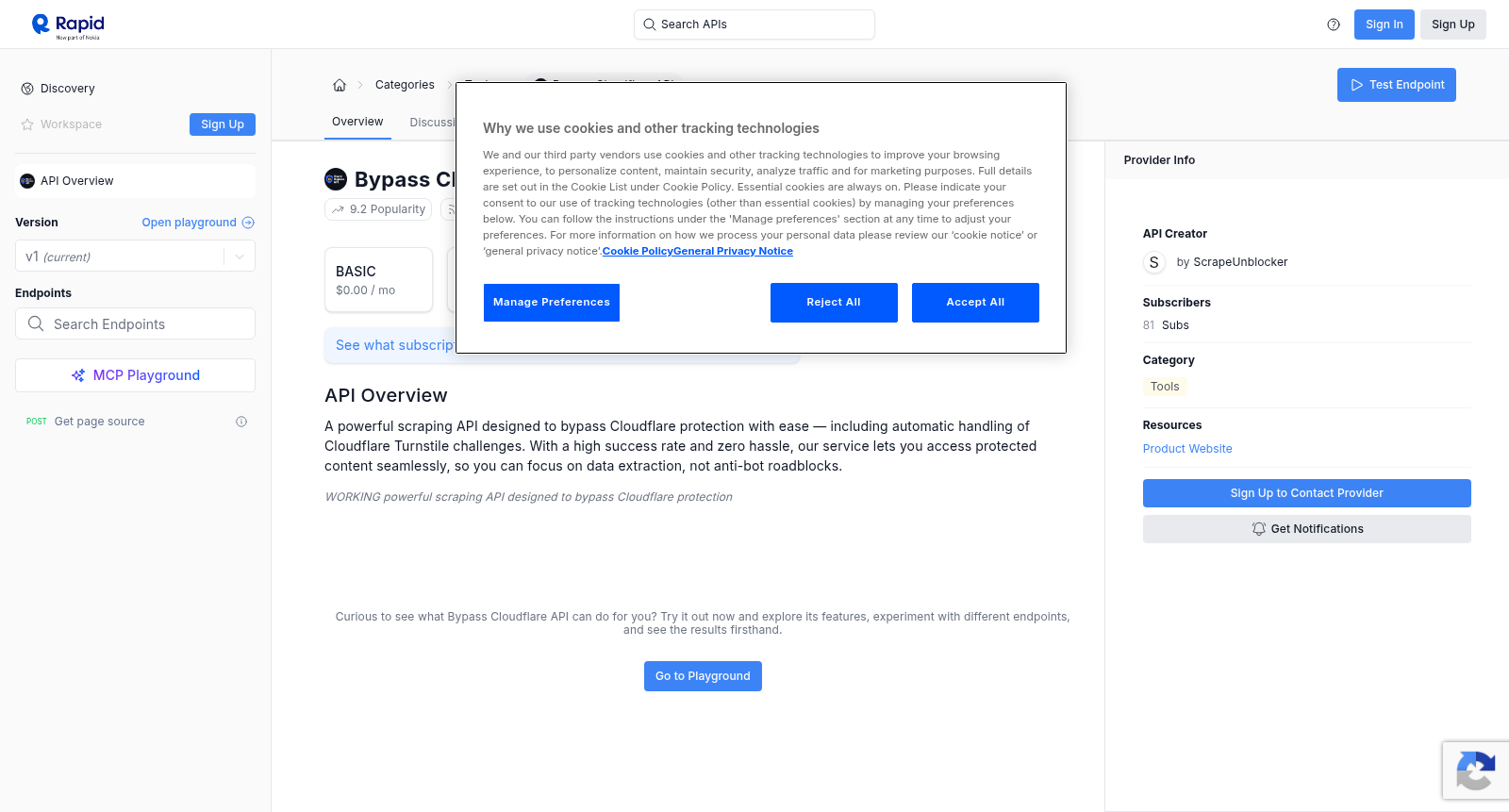Click the reCAPTCHA badge
1509x812 pixels.
(x=1476, y=771)
